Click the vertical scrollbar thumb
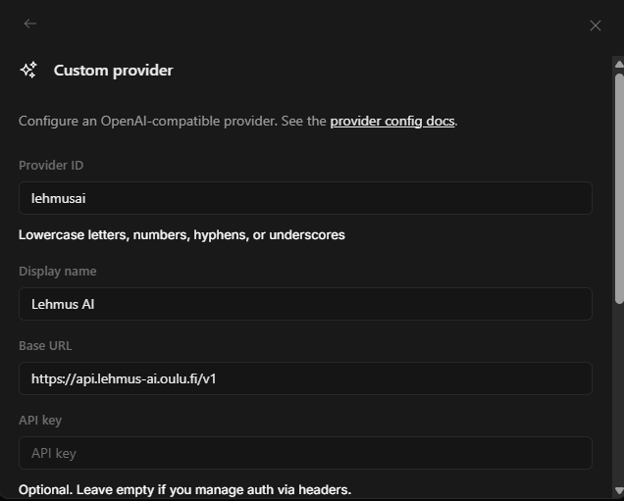624x501 pixels. coord(619,189)
